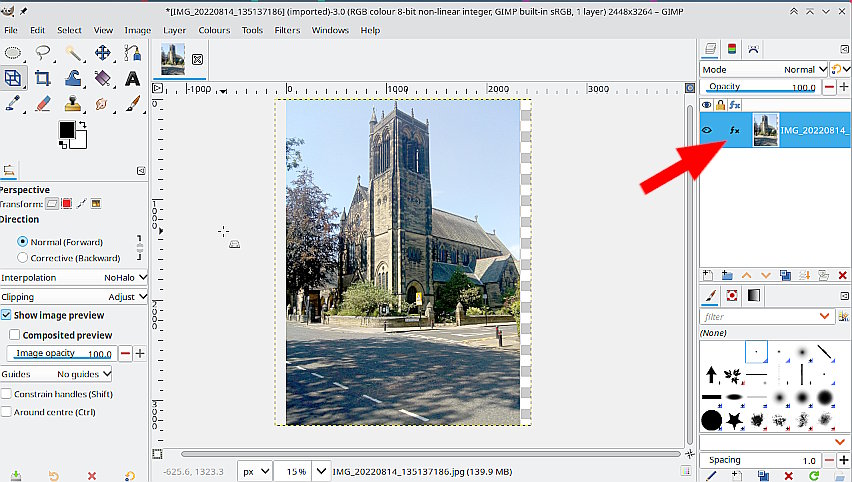The height and width of the screenshot is (482, 852).
Task: Select the Text tool
Action: [x=132, y=78]
